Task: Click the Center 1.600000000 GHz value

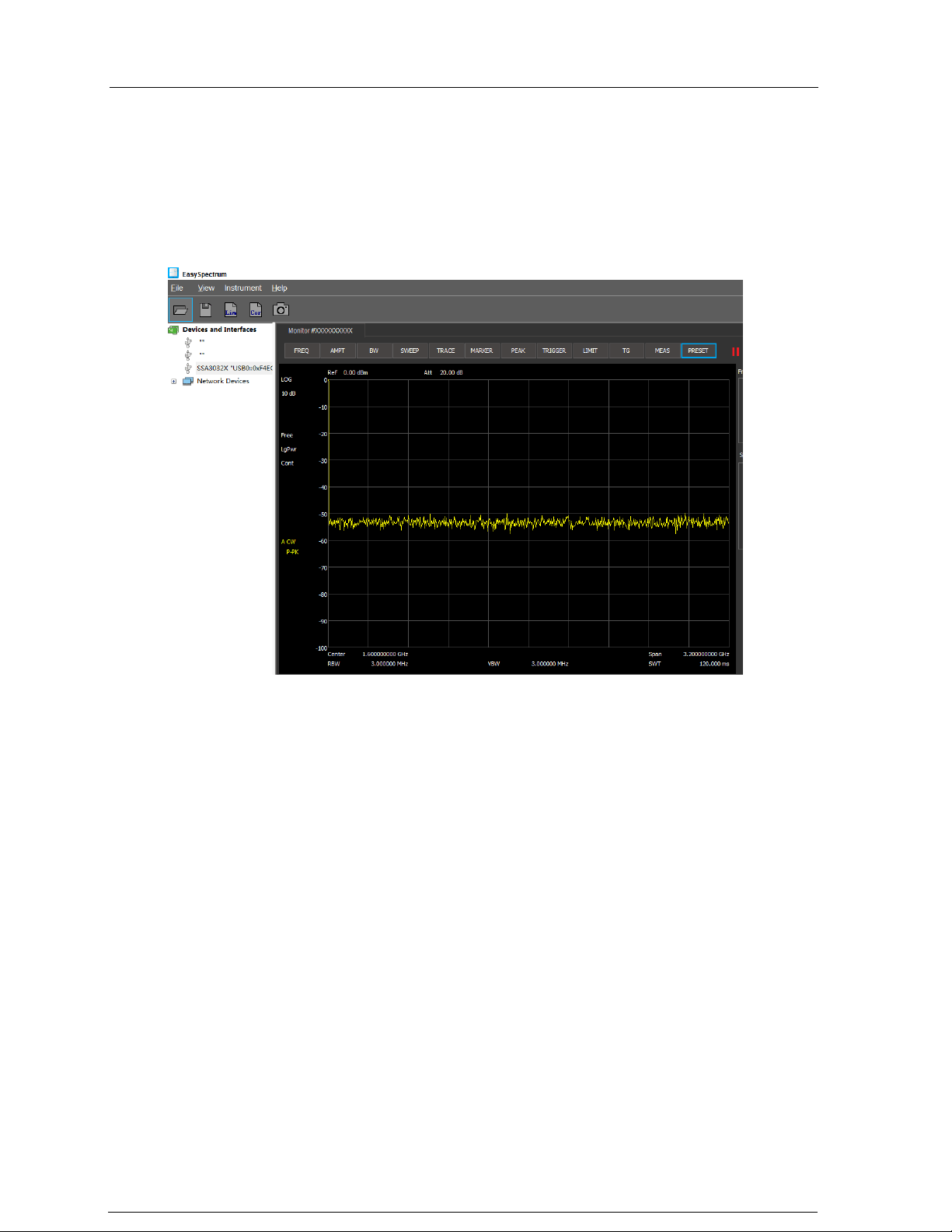Action: tap(385, 654)
